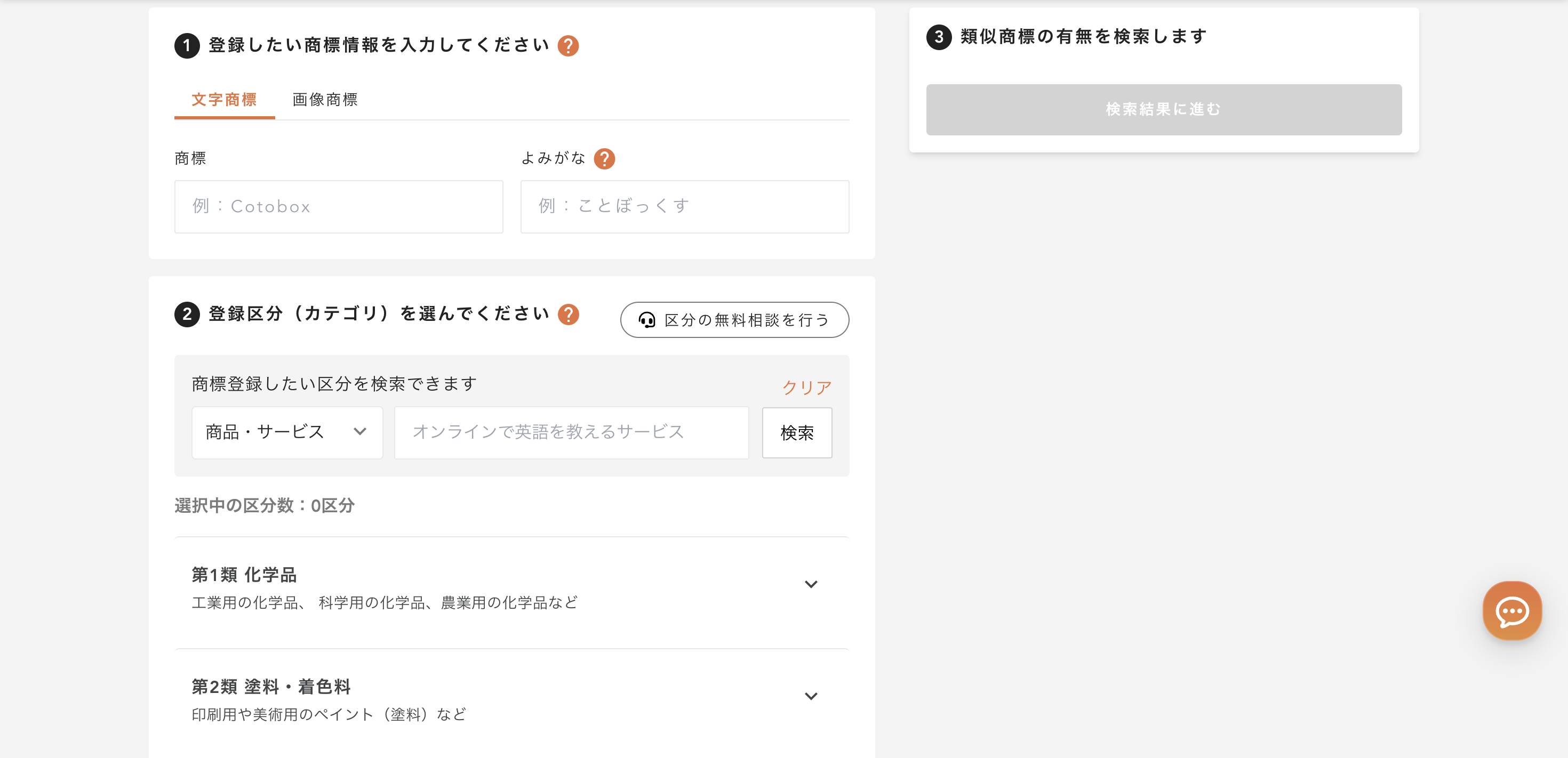
Task: Focus the category search text field
Action: click(571, 432)
